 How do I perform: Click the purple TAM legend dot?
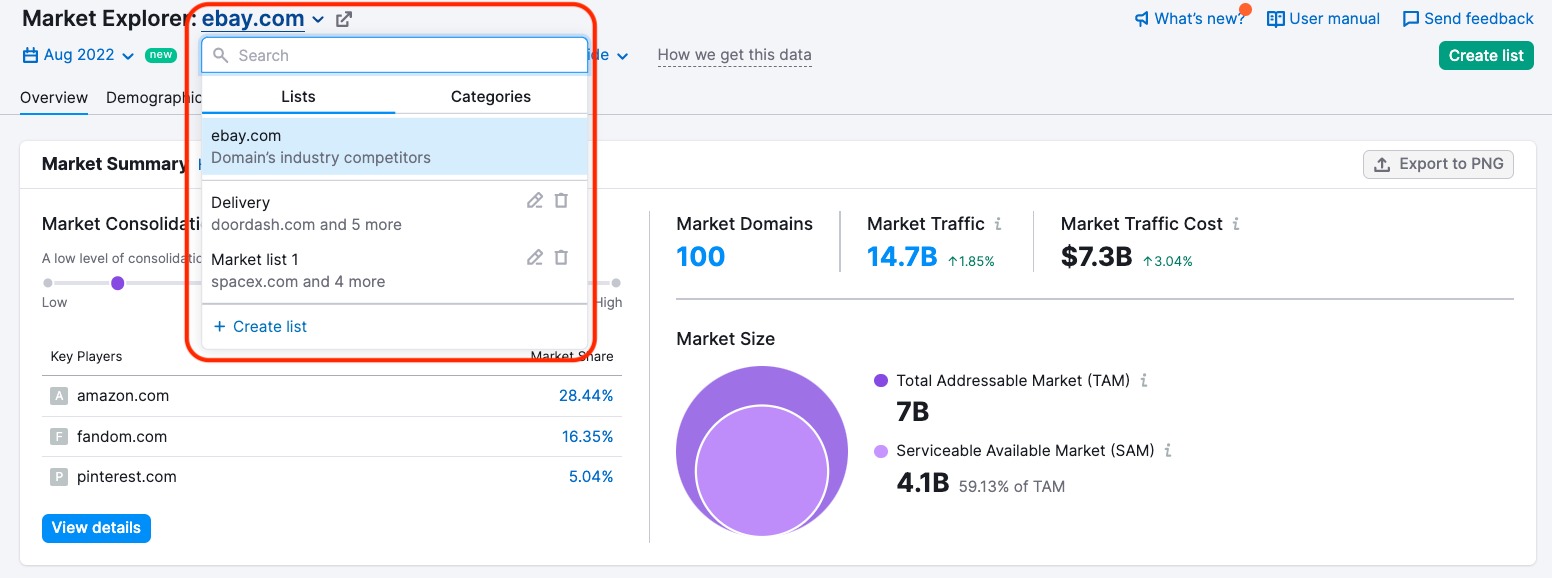[881, 380]
